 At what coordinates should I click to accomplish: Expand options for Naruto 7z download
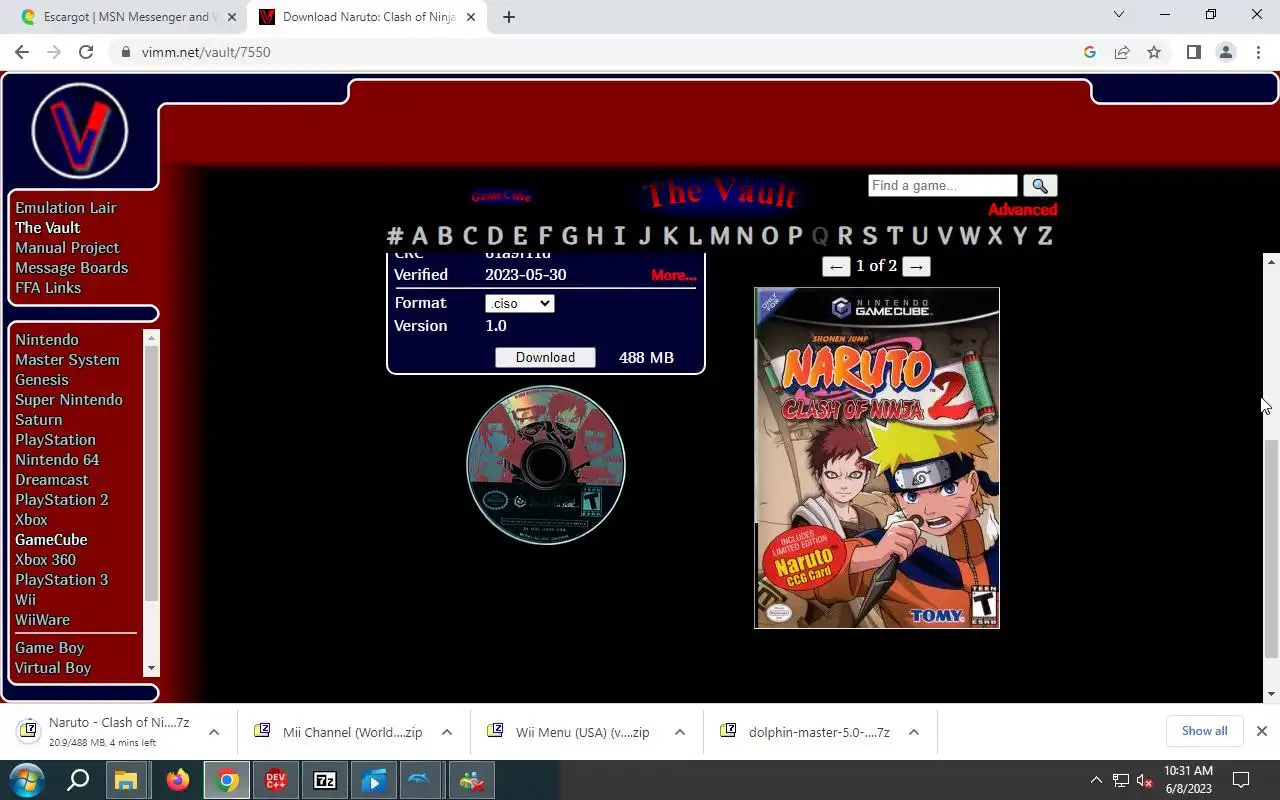point(214,732)
